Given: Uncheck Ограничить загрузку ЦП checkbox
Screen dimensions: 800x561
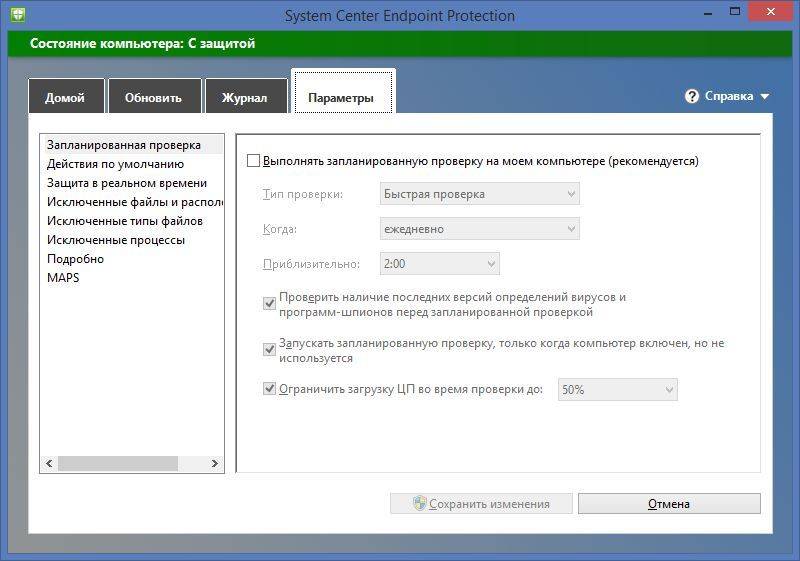Looking at the screenshot, I should click(x=269, y=389).
